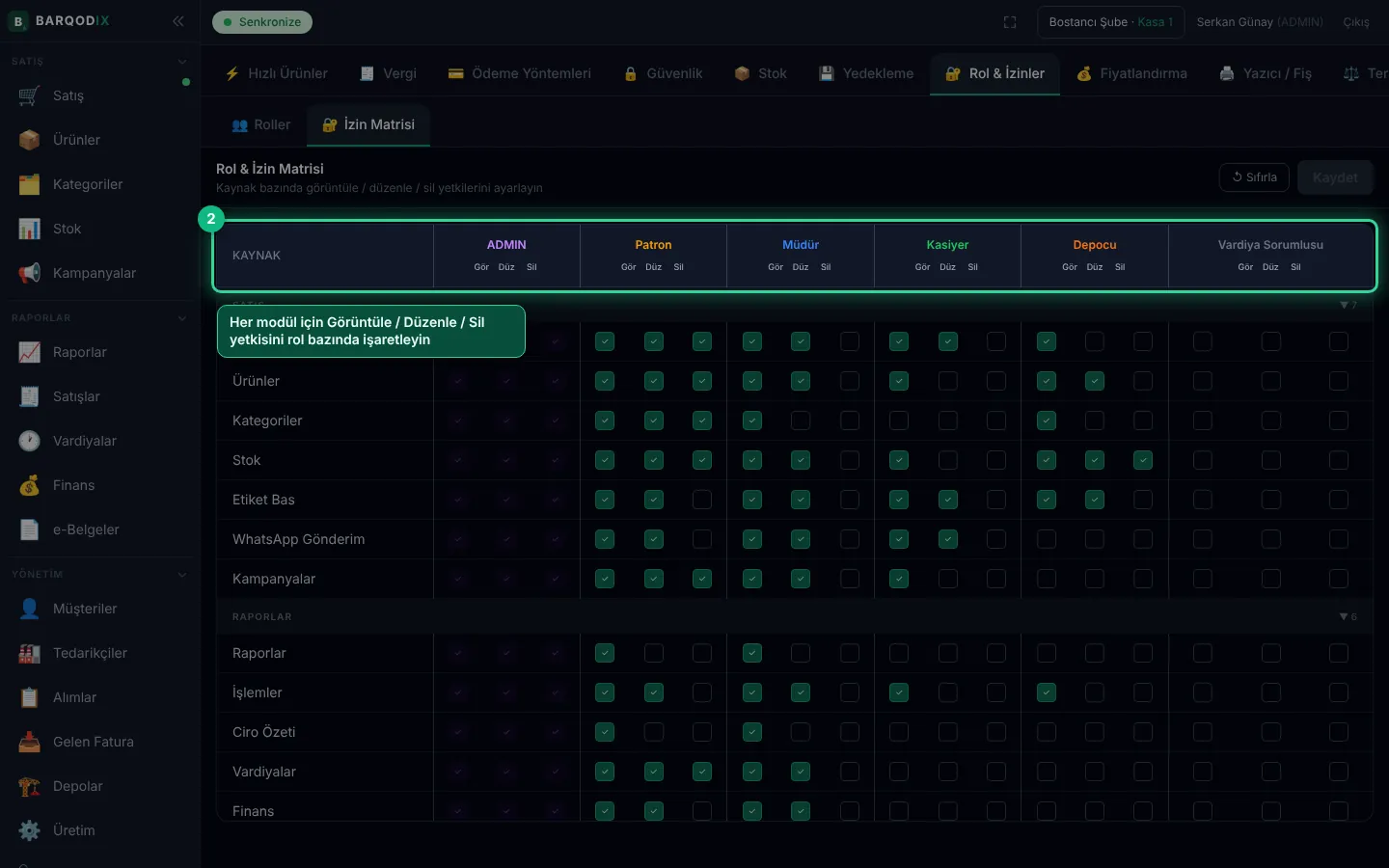This screenshot has height=868, width=1389.
Task: Collapse the RAPORLAR sidebar section chevron
Action: pyautogui.click(x=182, y=318)
